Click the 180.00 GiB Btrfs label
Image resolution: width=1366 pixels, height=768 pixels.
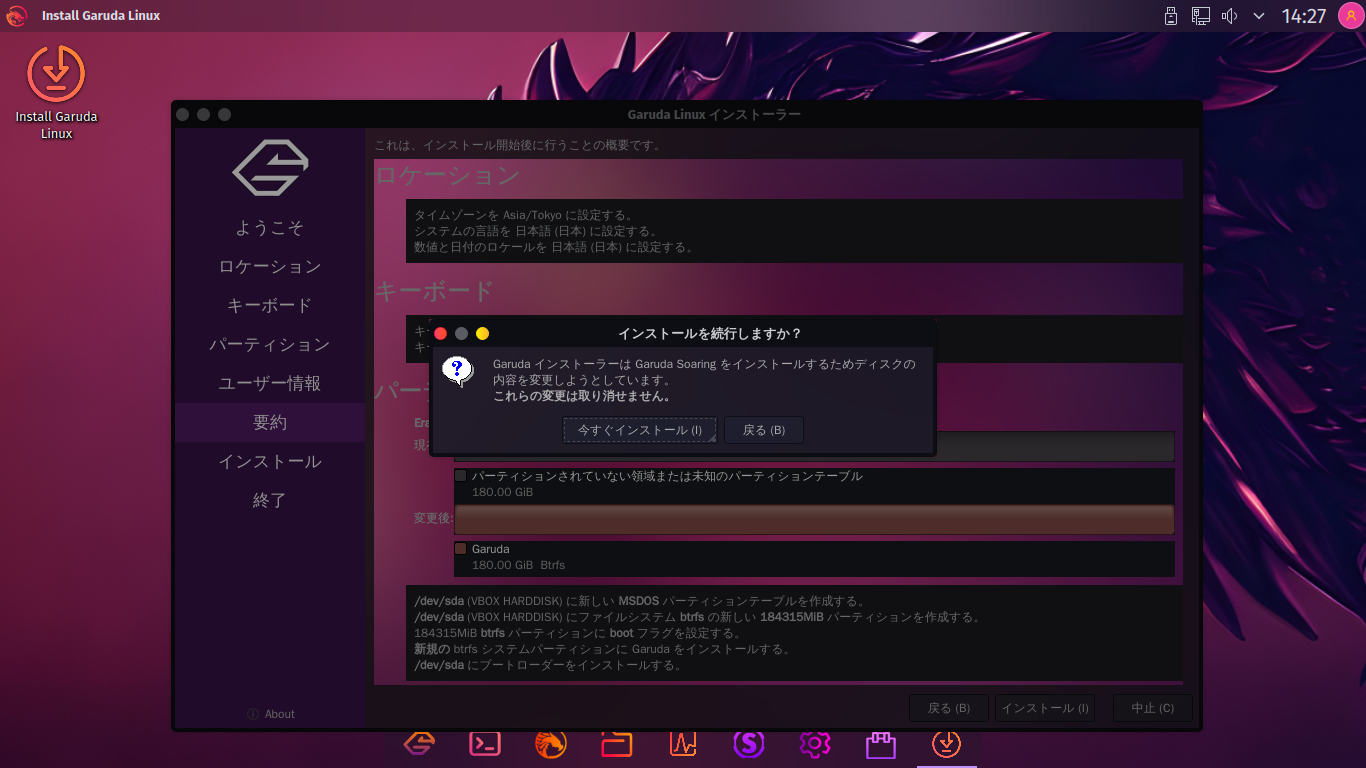point(518,565)
